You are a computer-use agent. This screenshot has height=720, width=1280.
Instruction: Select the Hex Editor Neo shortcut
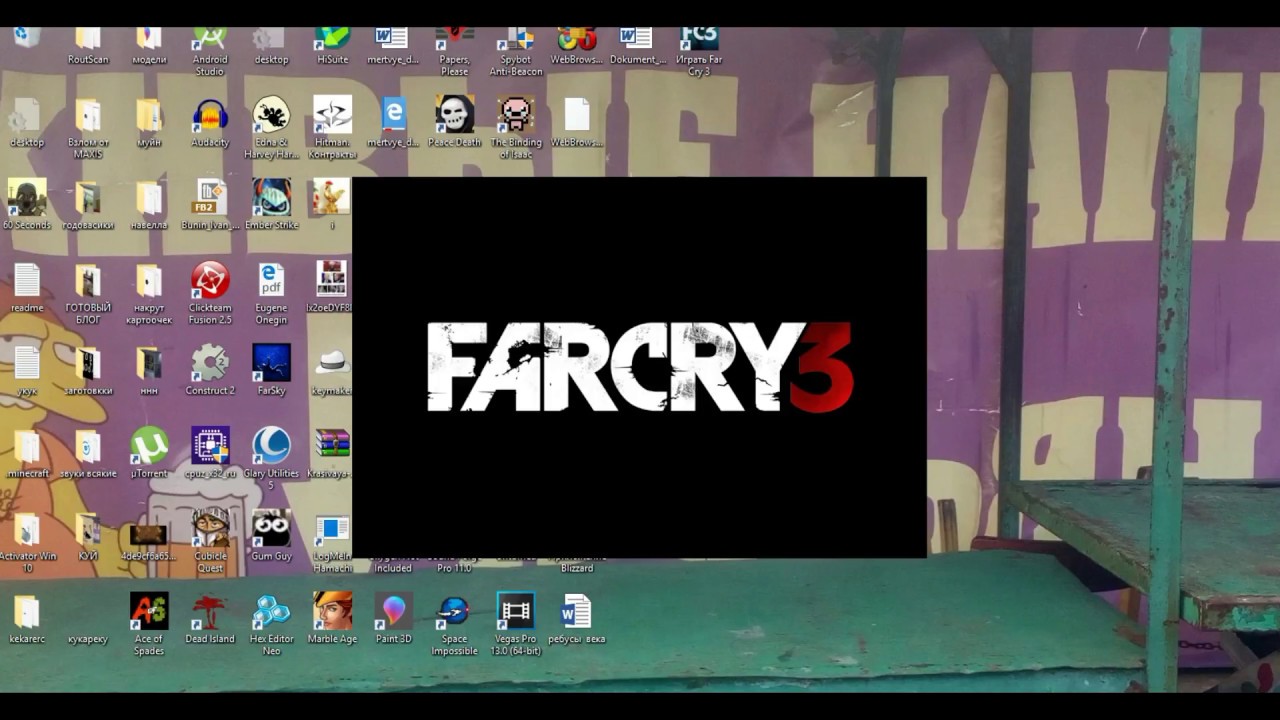tap(271, 625)
